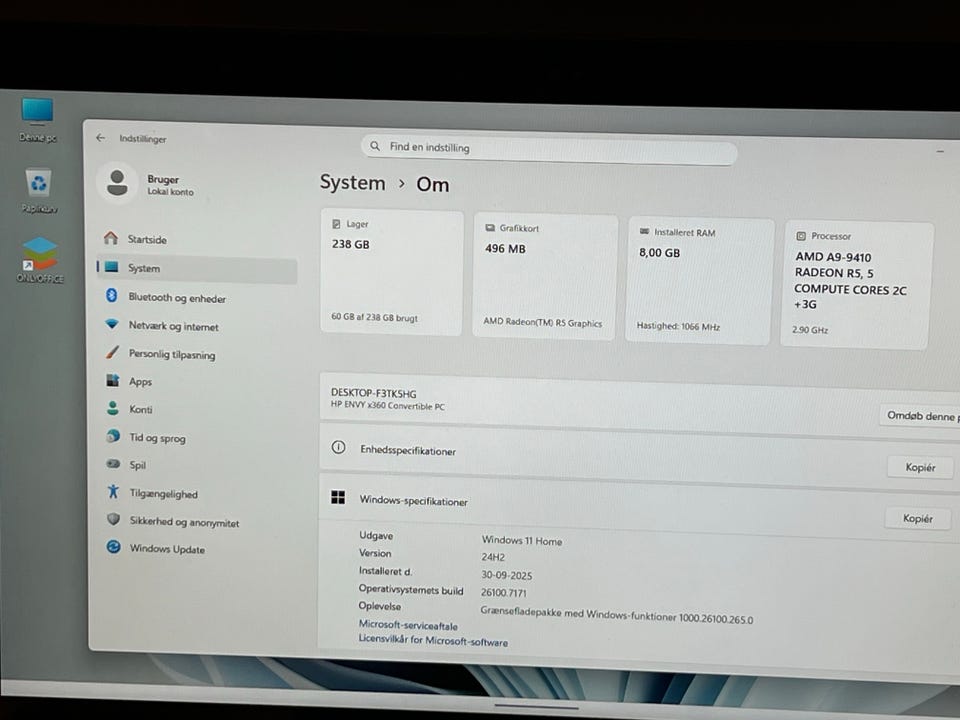Click the Windows 11 Home edition value
960x720 pixels.
coord(522,540)
